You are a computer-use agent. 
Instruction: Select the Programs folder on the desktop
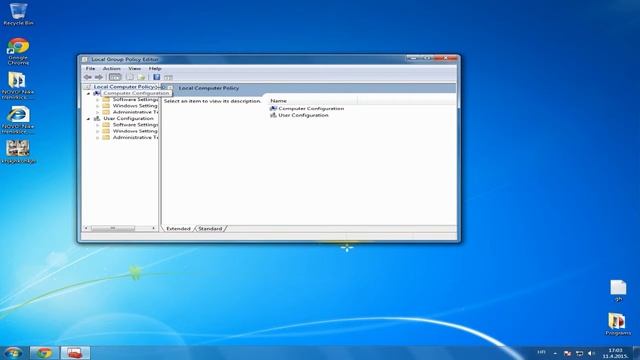coord(618,324)
